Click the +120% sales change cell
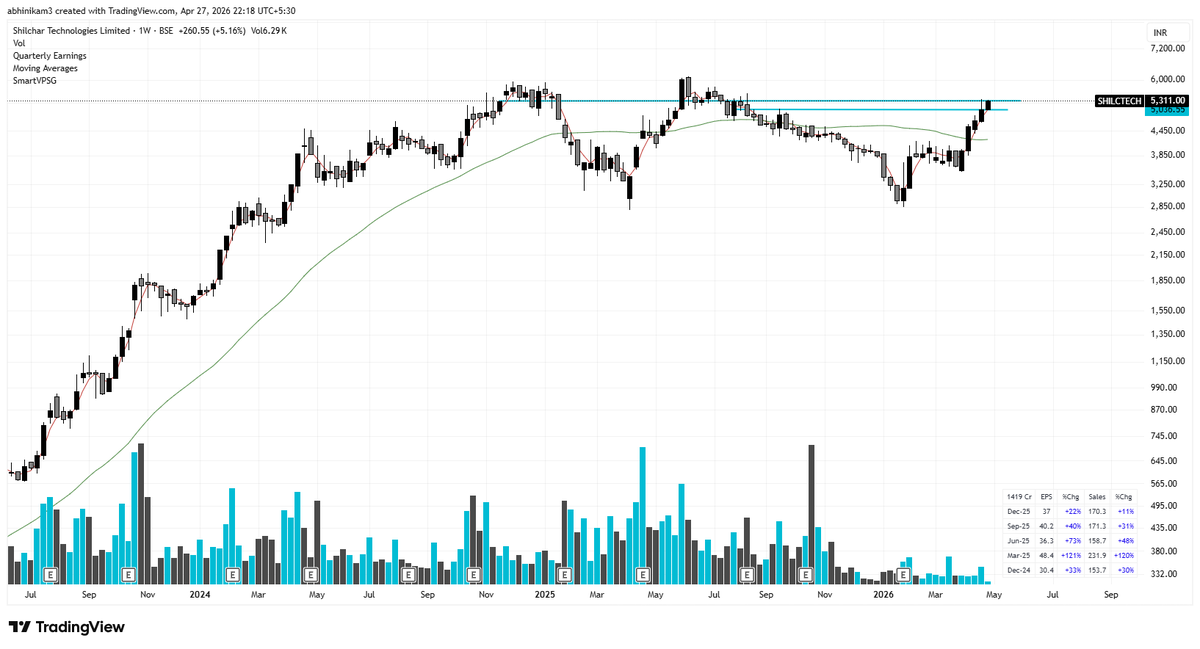This screenshot has height=649, width=1200. coord(1123,554)
